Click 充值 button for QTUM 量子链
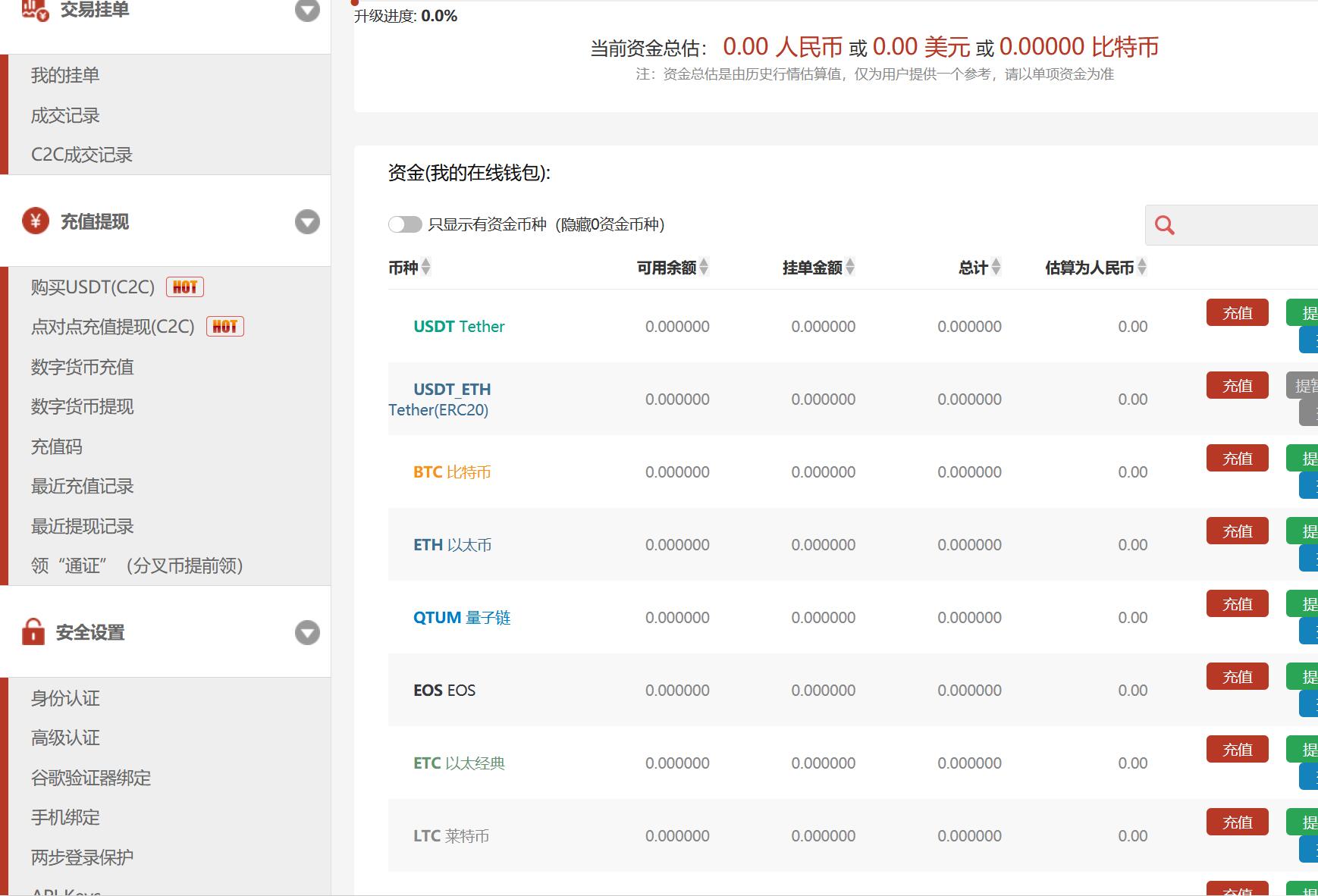 tap(1238, 604)
